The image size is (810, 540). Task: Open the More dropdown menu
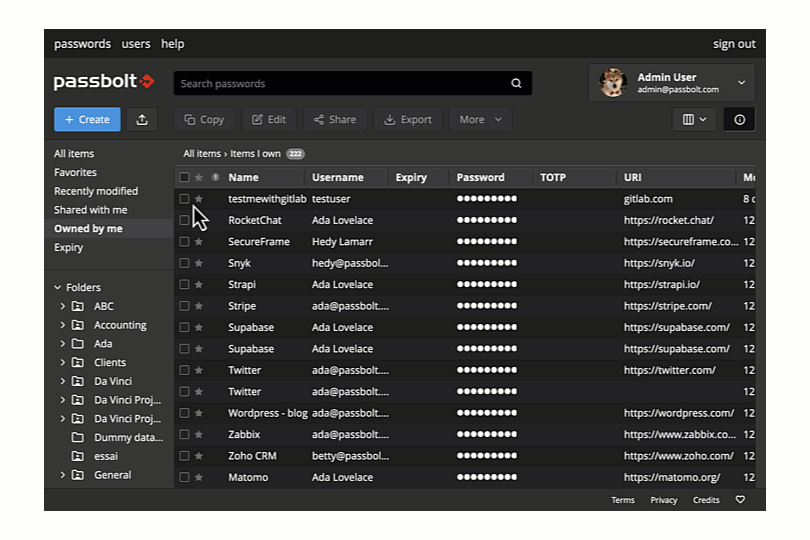480,119
